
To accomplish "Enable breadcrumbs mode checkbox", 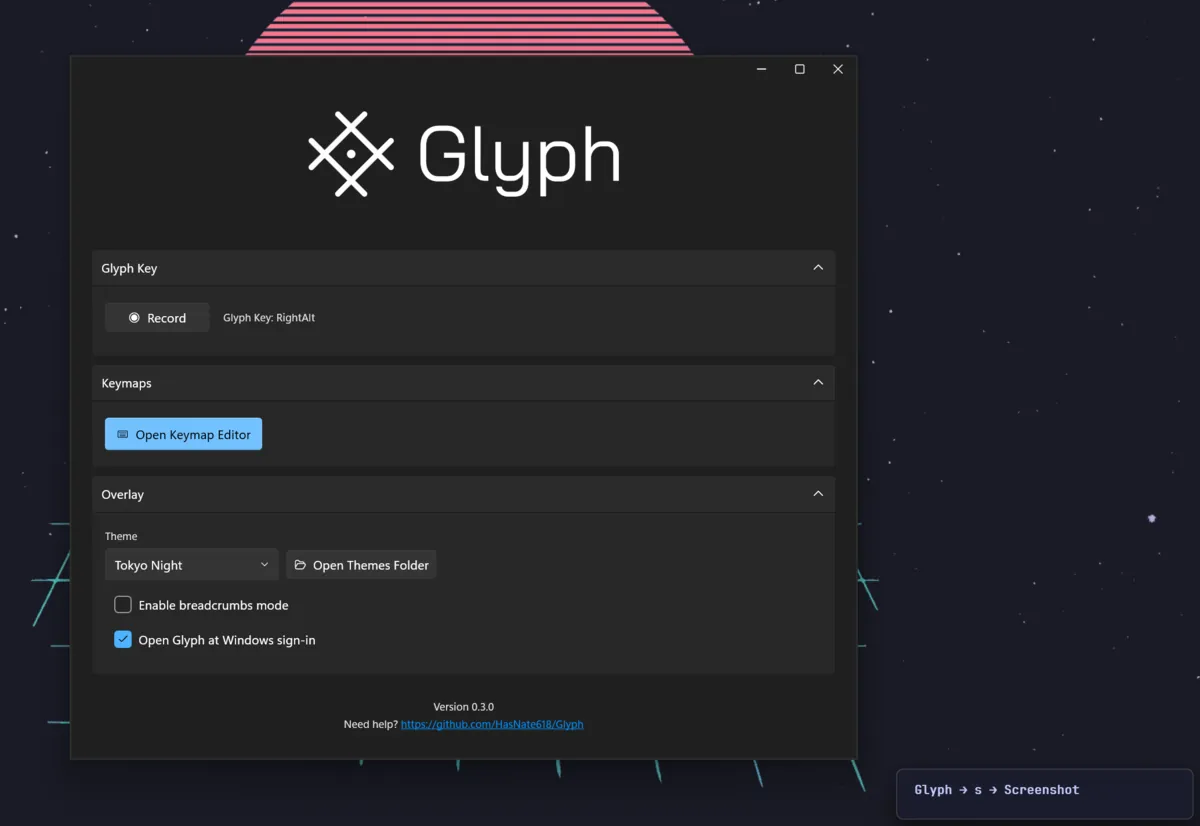I will (123, 605).
